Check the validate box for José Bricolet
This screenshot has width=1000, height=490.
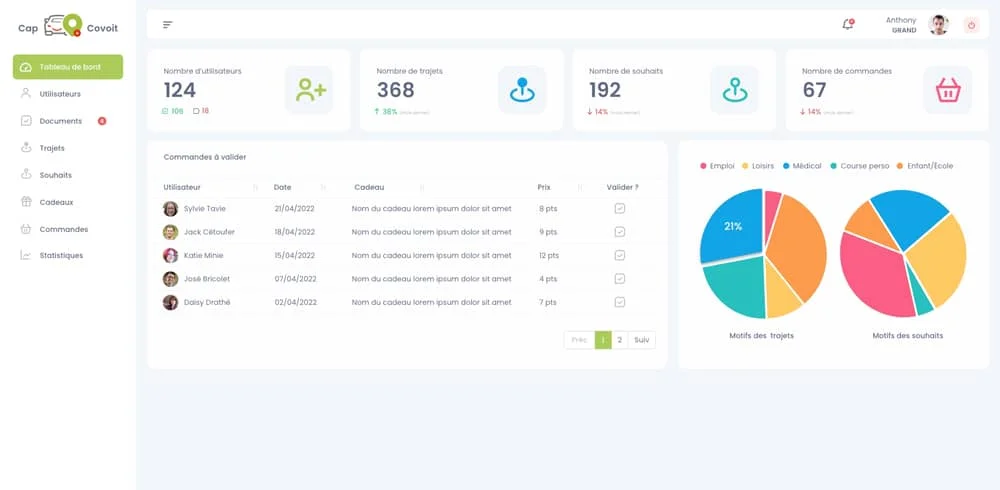pyautogui.click(x=619, y=279)
